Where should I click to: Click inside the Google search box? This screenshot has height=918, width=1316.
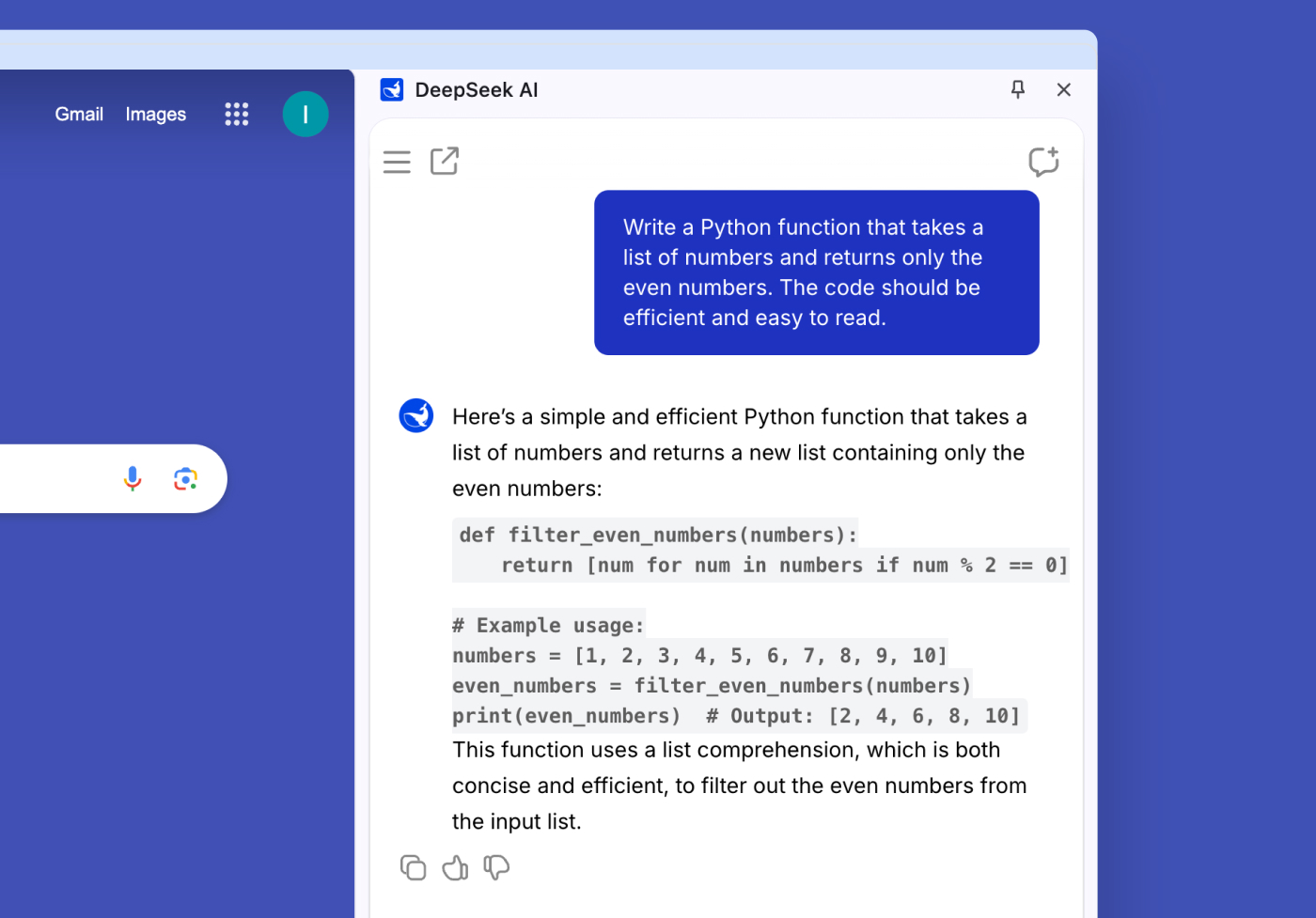47,479
